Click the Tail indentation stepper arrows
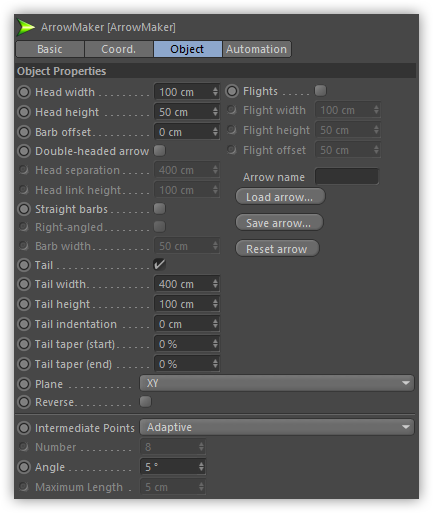The width and height of the screenshot is (433, 513). [x=215, y=324]
